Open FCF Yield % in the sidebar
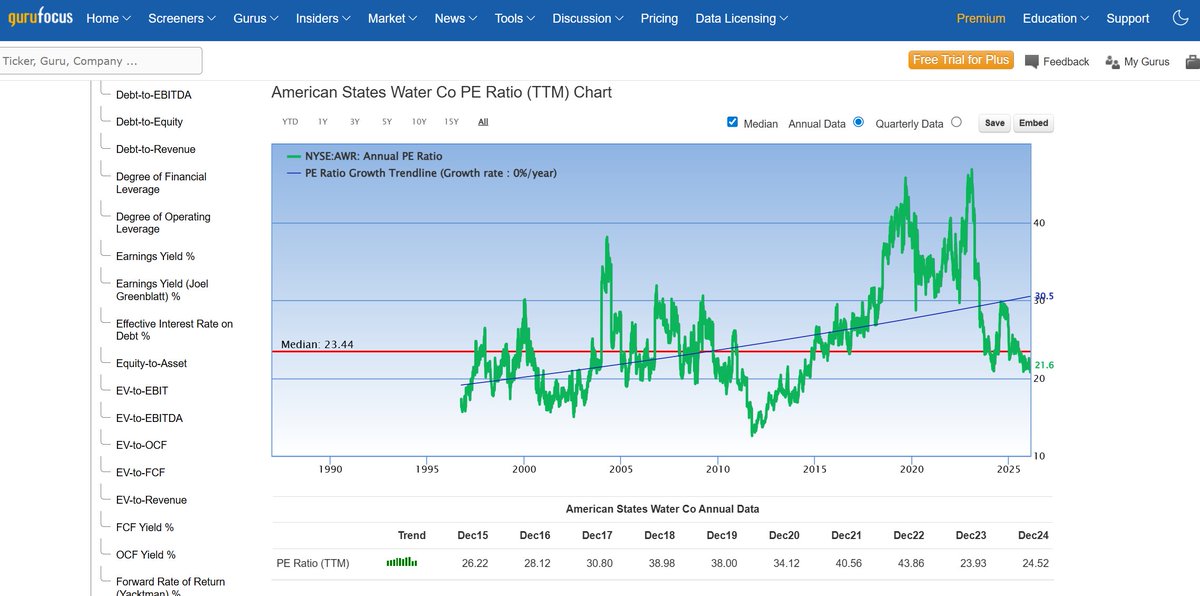This screenshot has width=1200, height=596. [145, 527]
